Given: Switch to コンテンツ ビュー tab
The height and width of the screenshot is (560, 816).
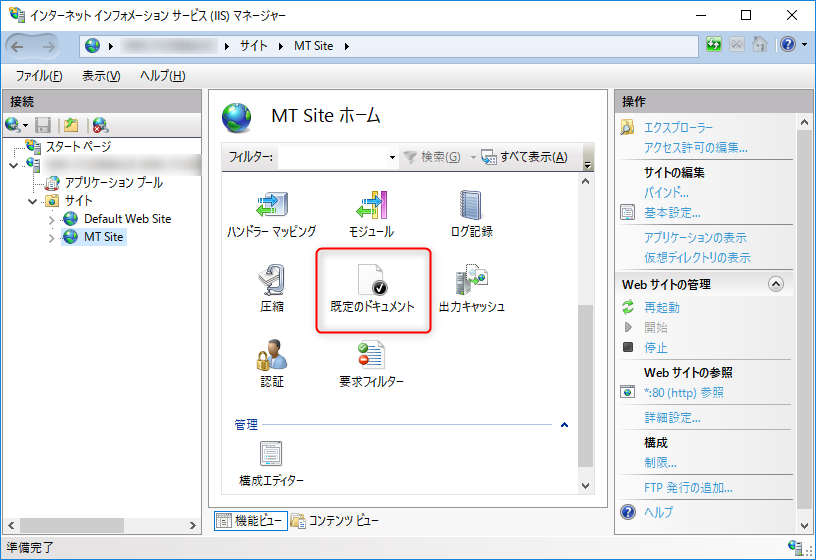Looking at the screenshot, I should (x=335, y=521).
